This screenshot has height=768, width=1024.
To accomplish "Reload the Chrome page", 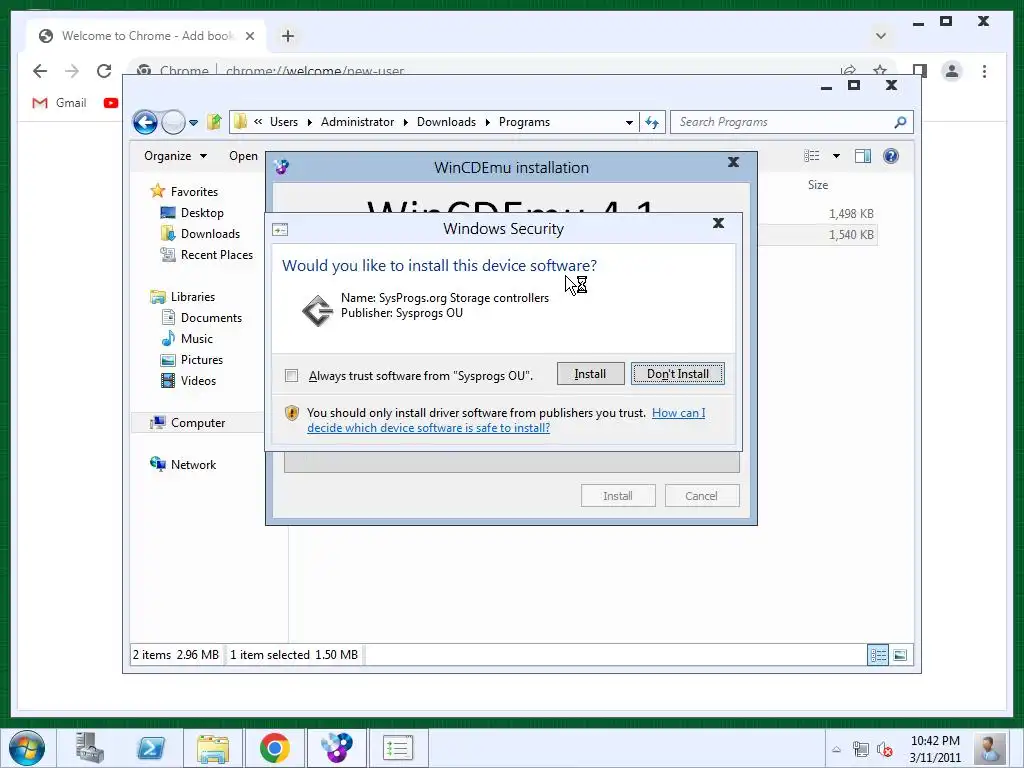I will (x=104, y=71).
